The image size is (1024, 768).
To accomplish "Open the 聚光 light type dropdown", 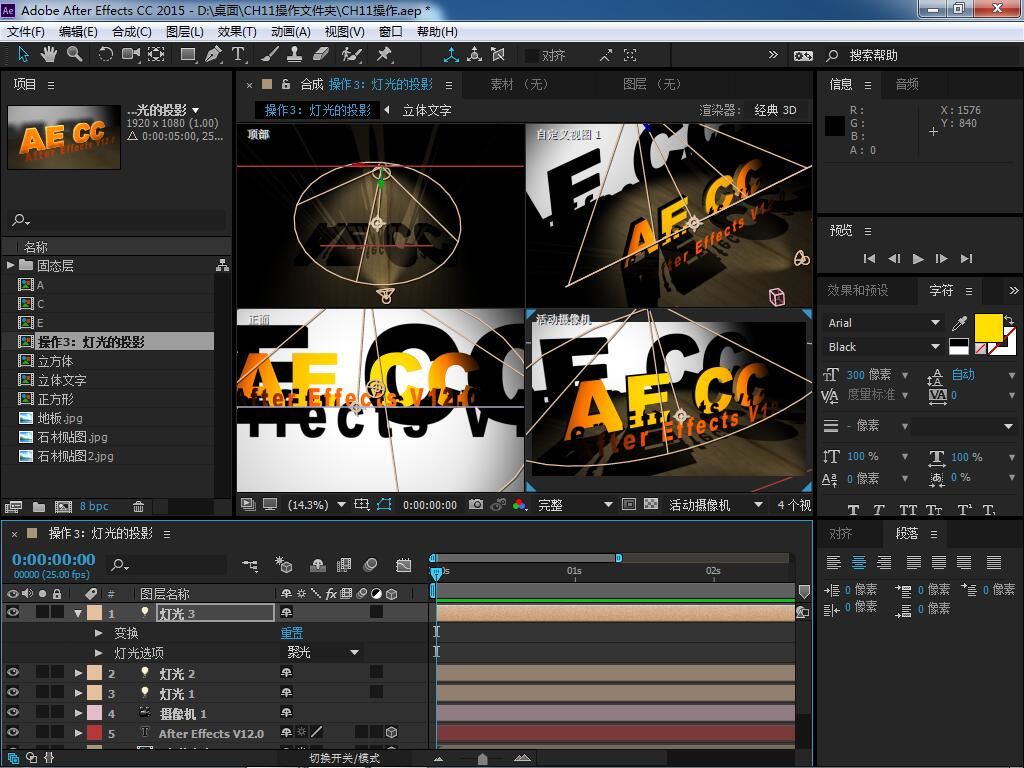I will [x=322, y=652].
